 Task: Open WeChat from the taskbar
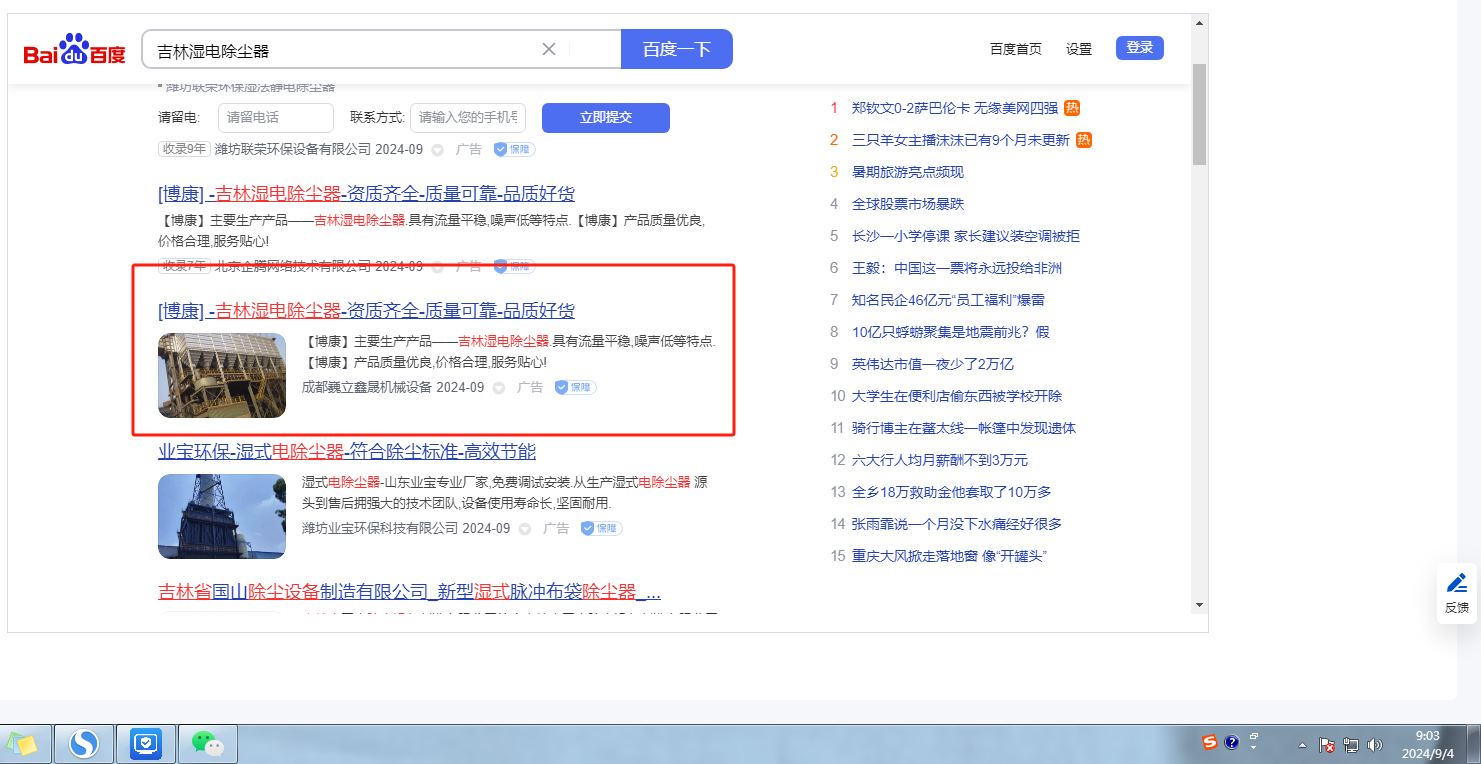click(207, 743)
